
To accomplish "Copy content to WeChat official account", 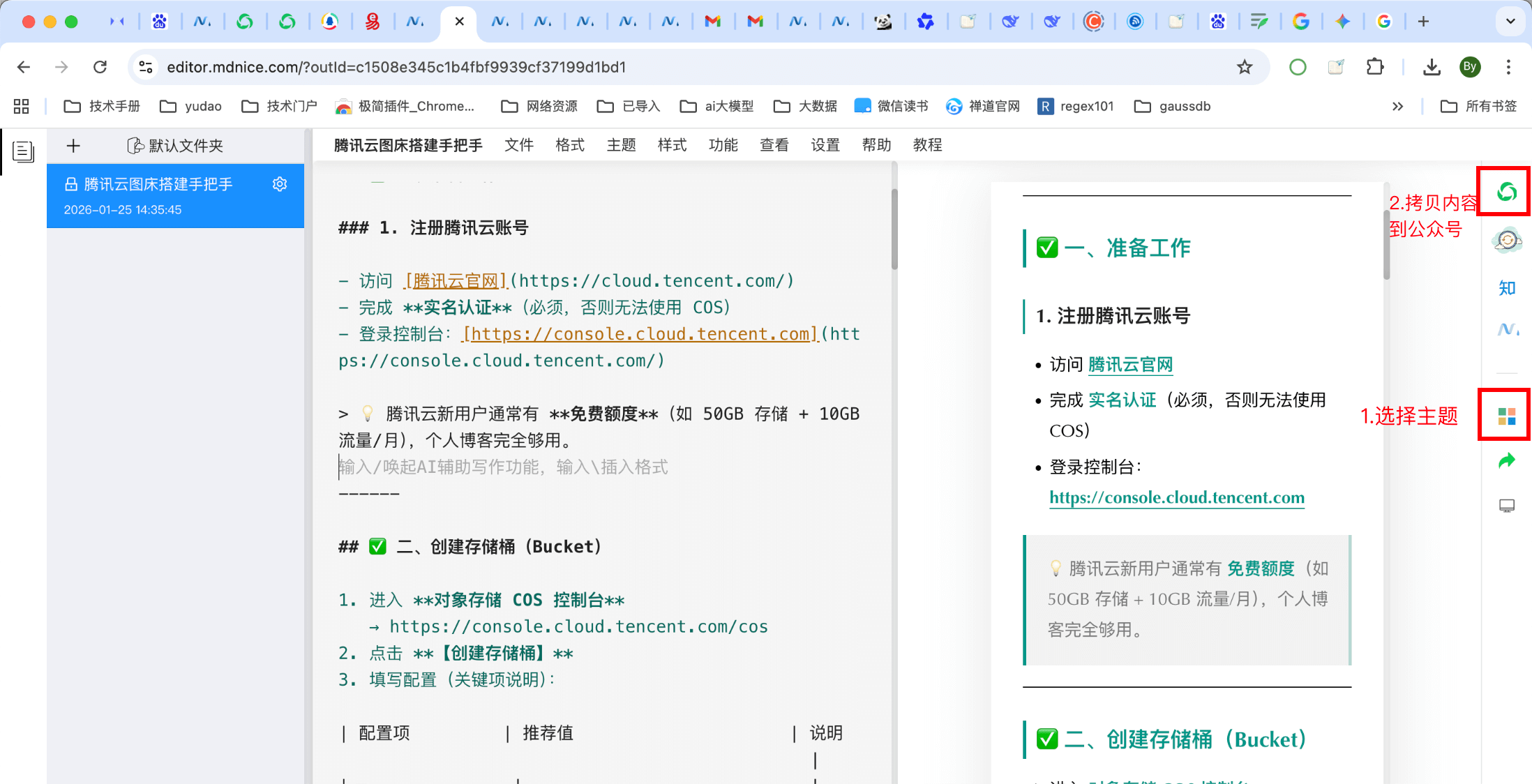I will (x=1506, y=192).
